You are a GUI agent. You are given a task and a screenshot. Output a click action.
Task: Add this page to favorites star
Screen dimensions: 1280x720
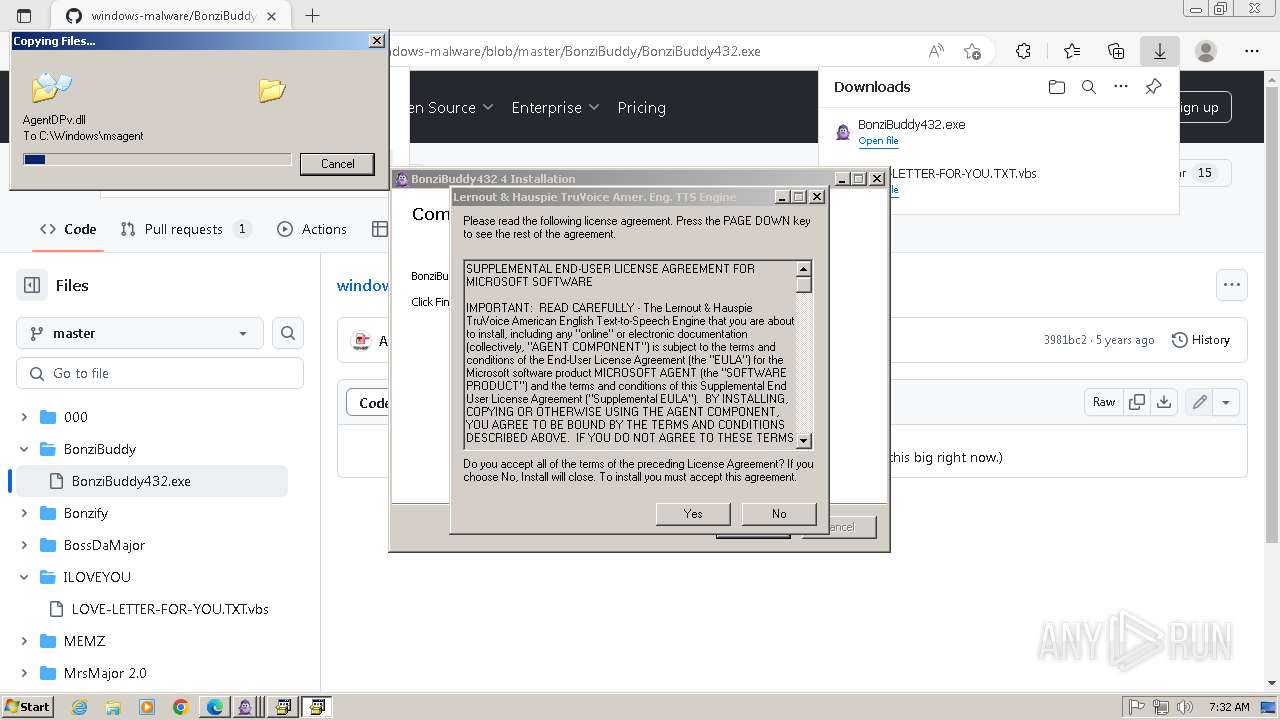(x=972, y=51)
